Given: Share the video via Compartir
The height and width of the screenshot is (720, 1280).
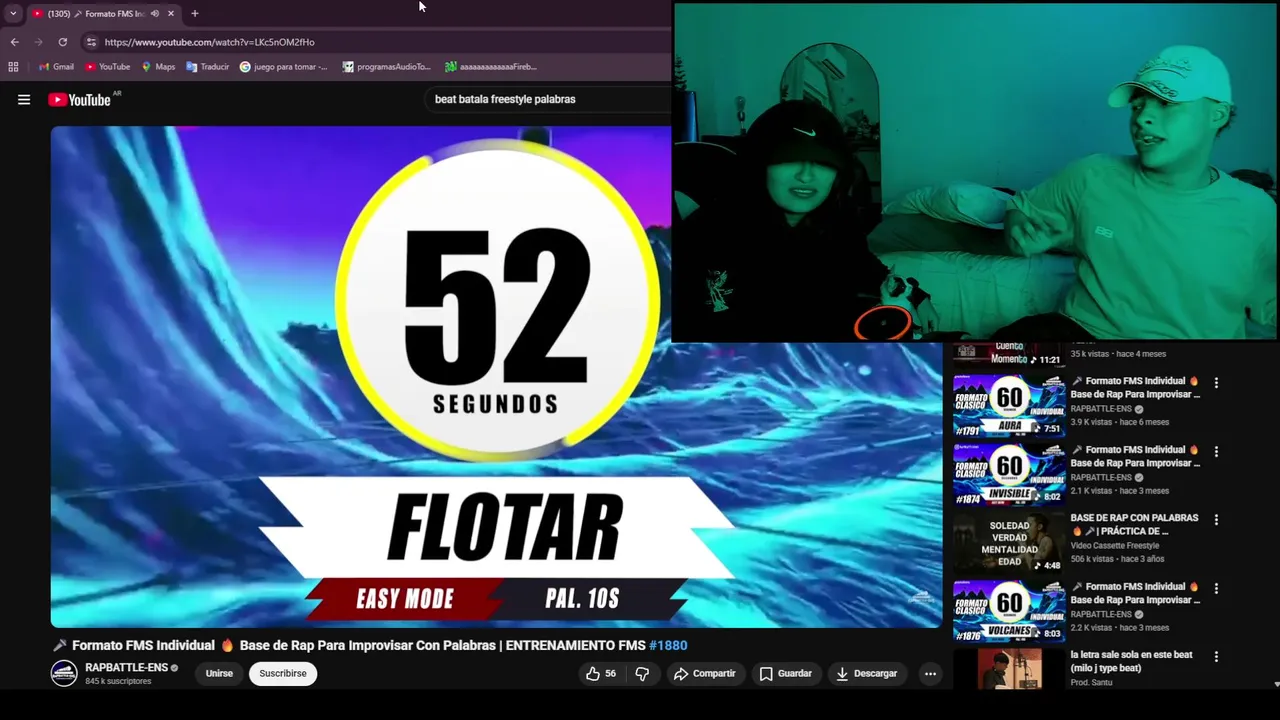Looking at the screenshot, I should tap(704, 674).
